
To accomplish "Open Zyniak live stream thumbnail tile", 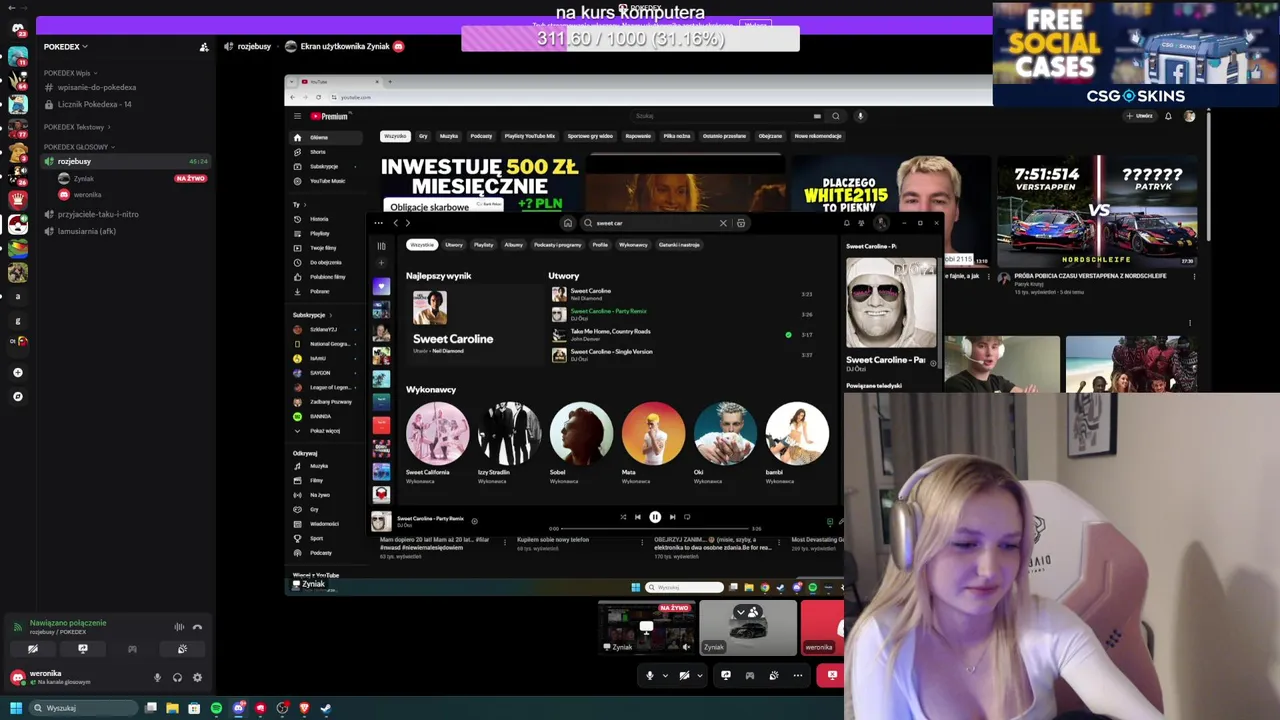I will click(646, 628).
